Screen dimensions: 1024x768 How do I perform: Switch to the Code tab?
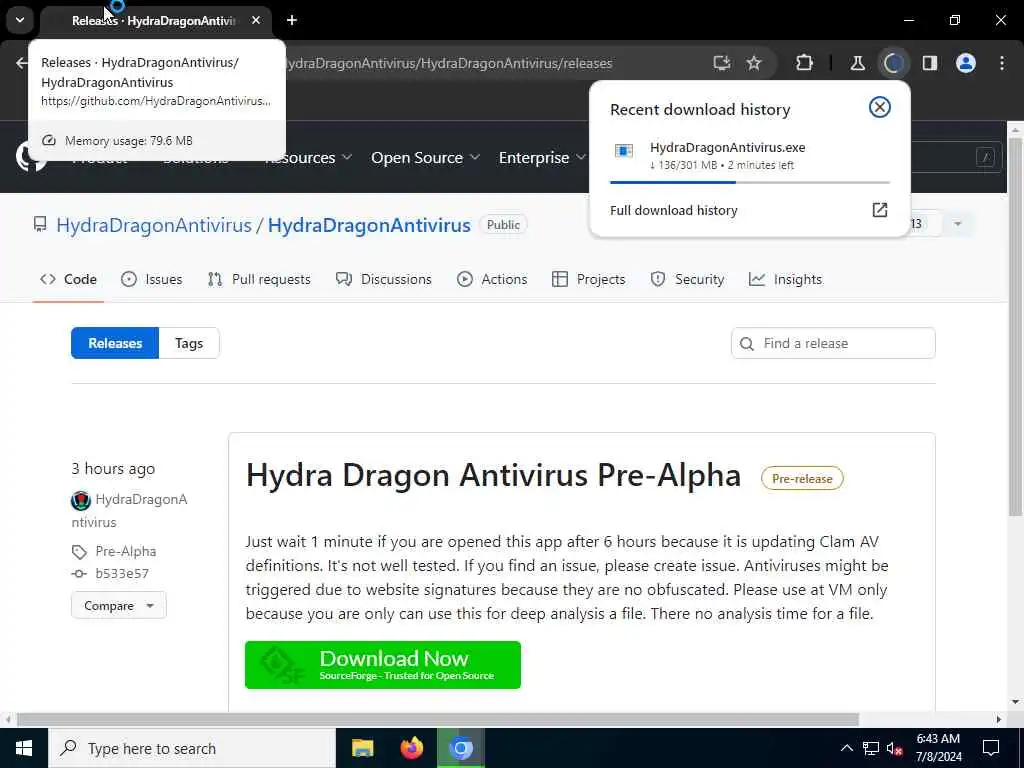pos(69,280)
